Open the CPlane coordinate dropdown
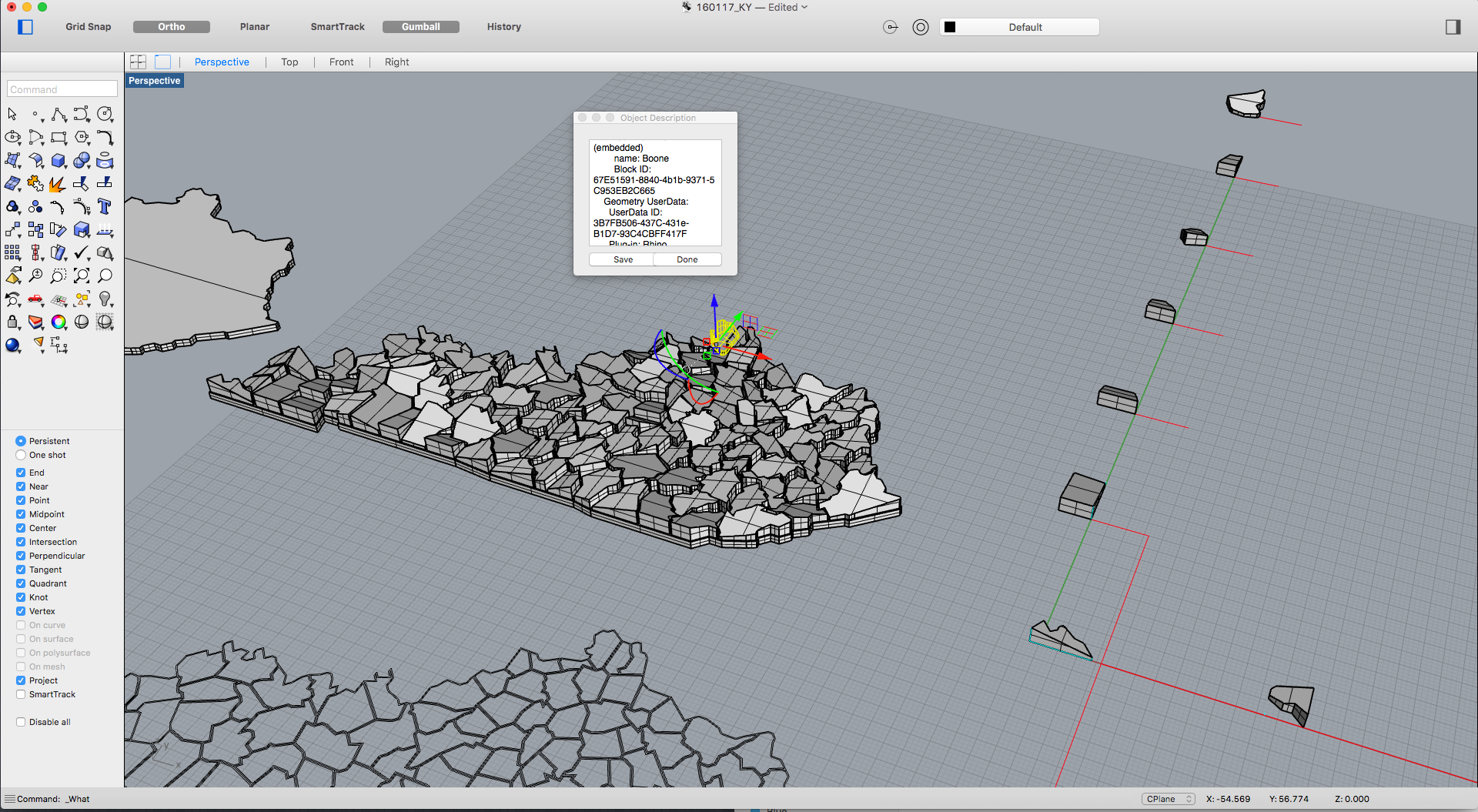Viewport: 1478px width, 812px height. pos(1167,799)
